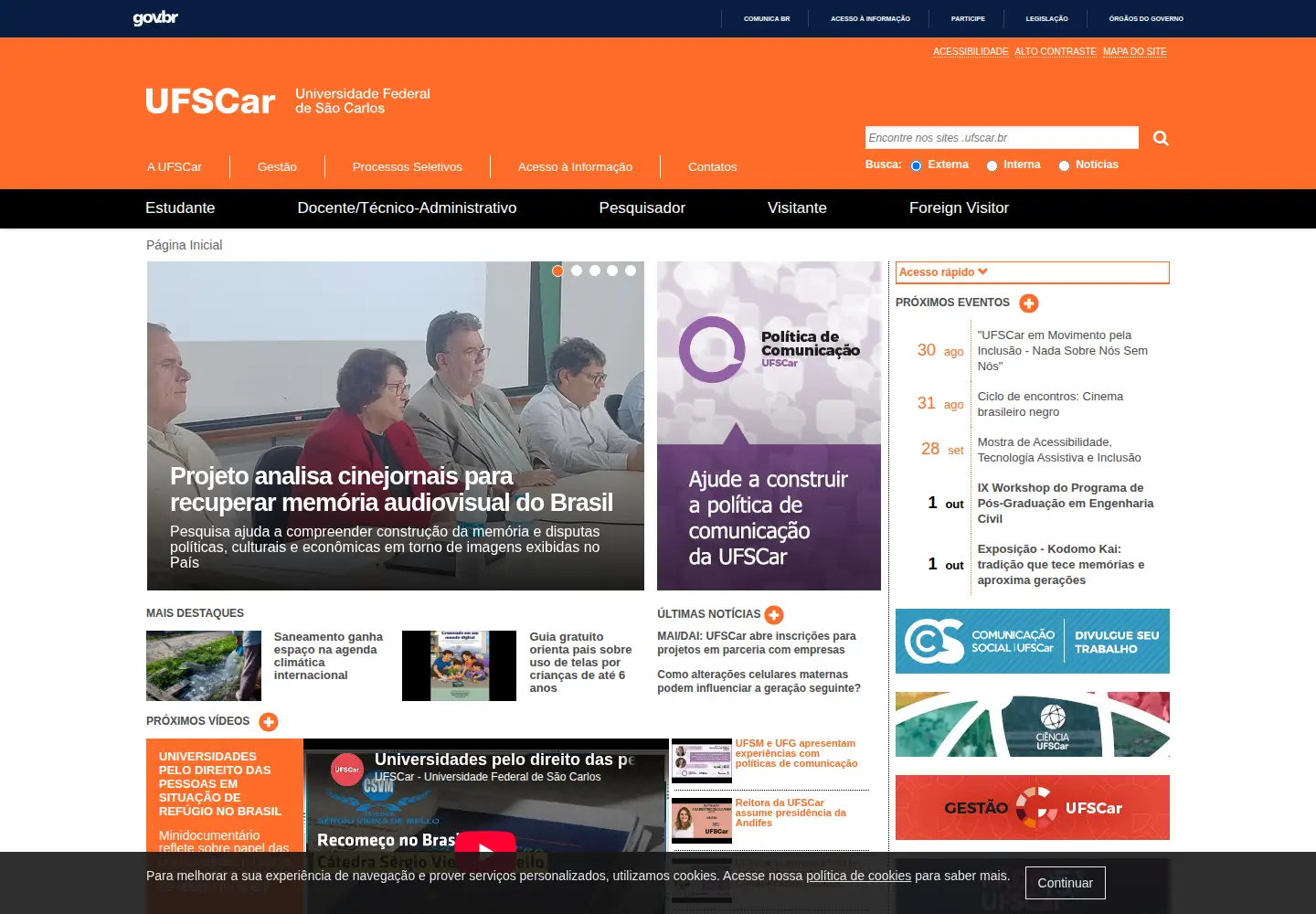Image resolution: width=1316 pixels, height=914 pixels.
Task: Click the search magnifier icon
Action: coord(1161,138)
